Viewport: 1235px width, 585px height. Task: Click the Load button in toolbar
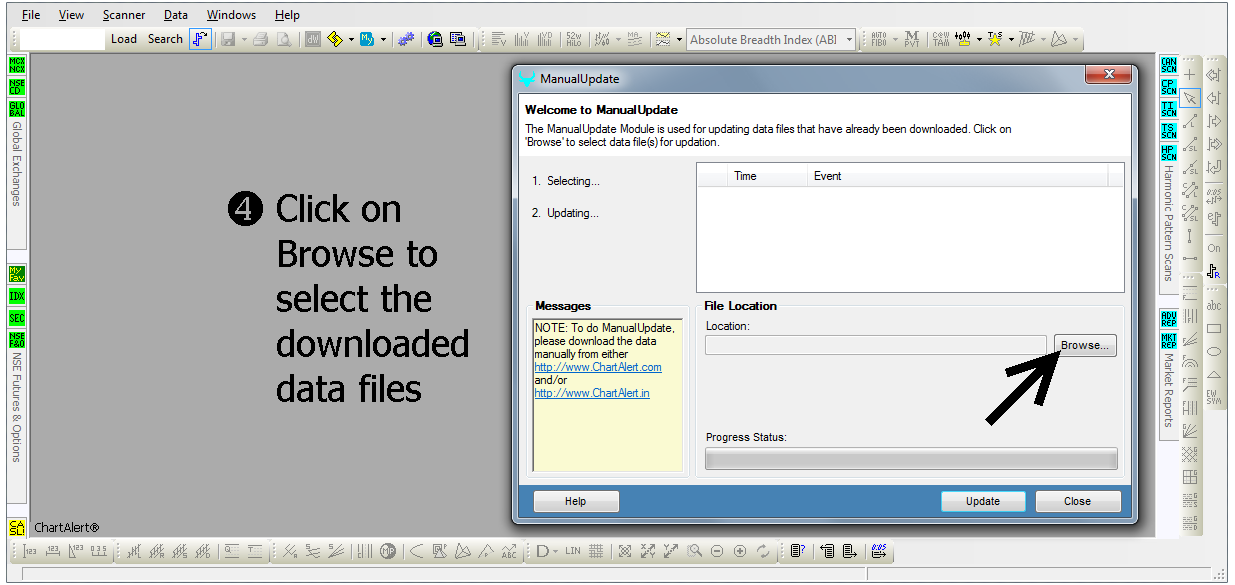124,39
